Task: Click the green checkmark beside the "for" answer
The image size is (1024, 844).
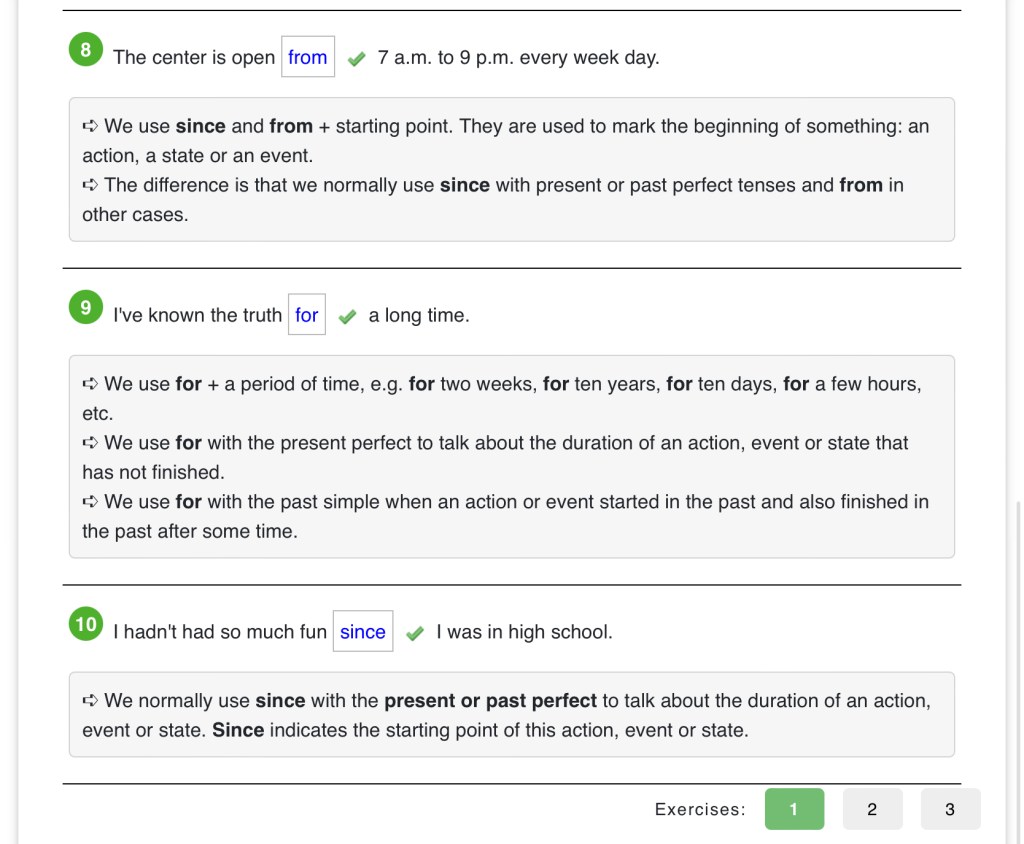Action: (x=347, y=317)
